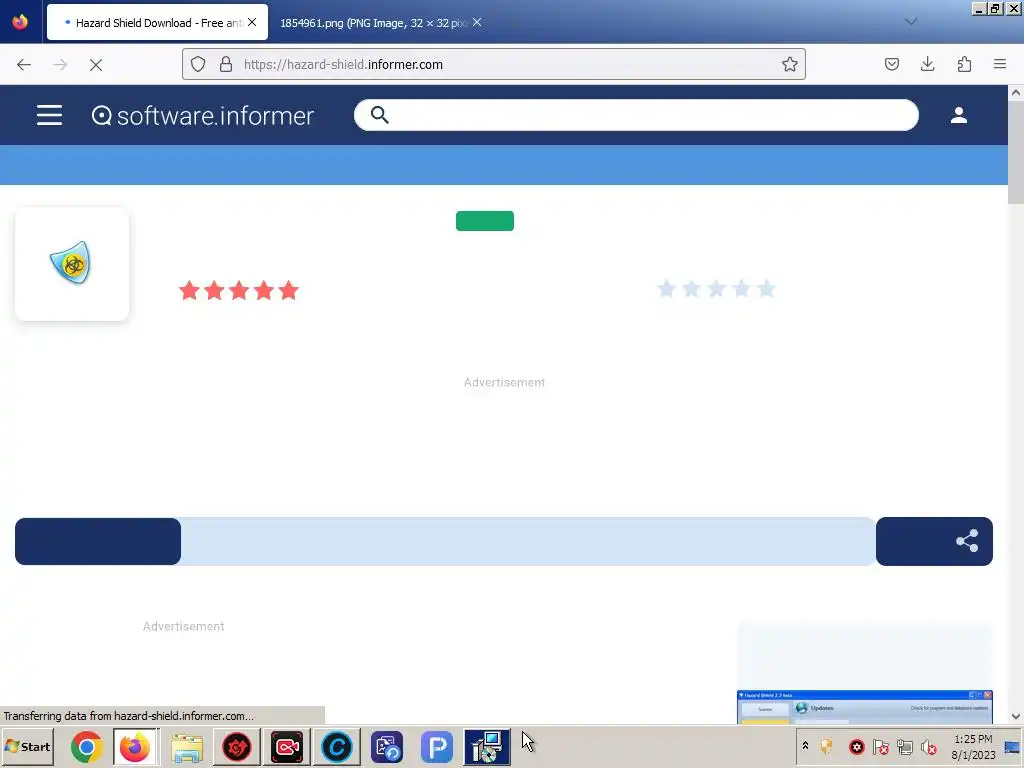Open the Firefox application menu
The height and width of the screenshot is (768, 1024).
[1000, 64]
